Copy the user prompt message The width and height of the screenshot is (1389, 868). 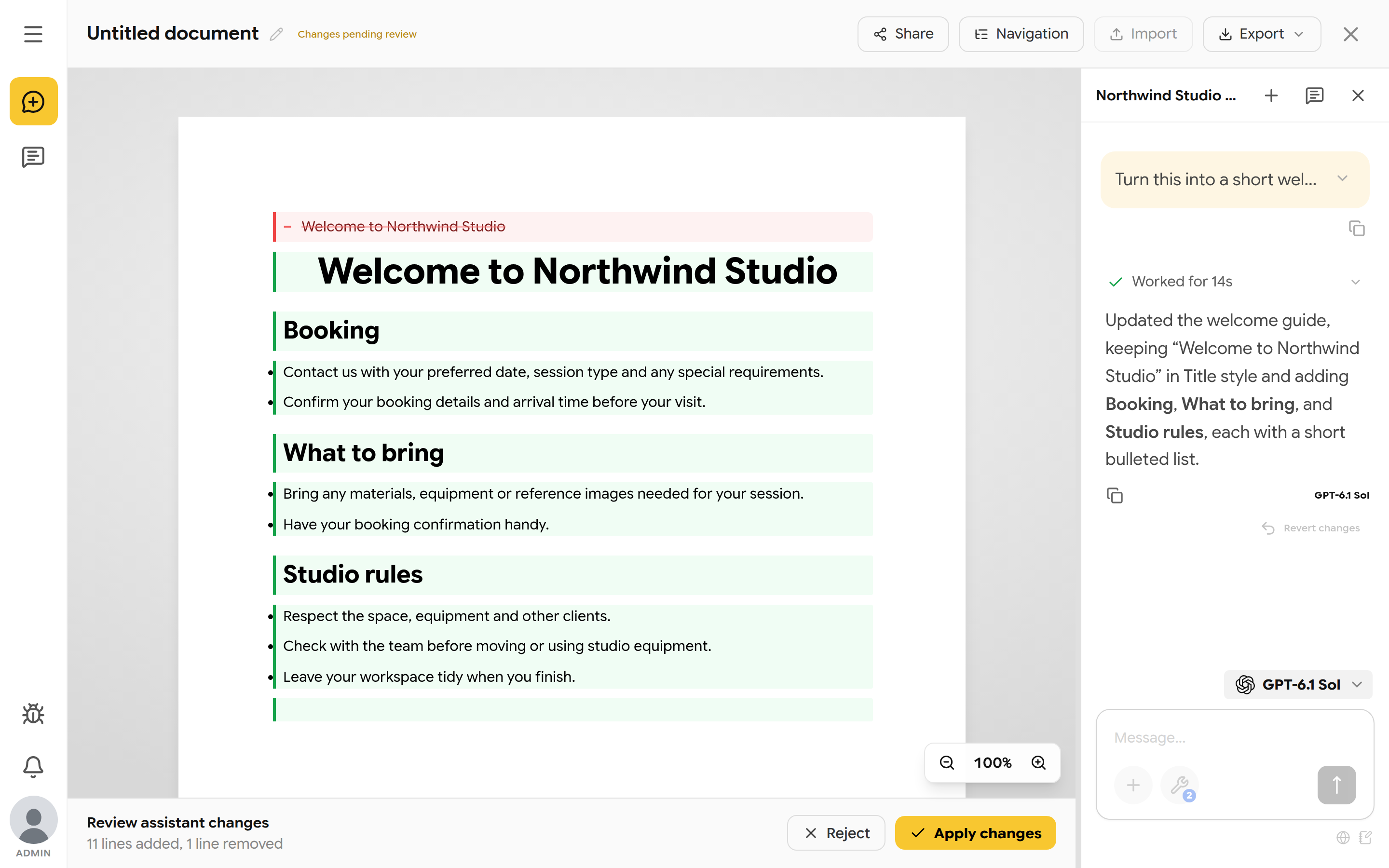click(x=1356, y=229)
